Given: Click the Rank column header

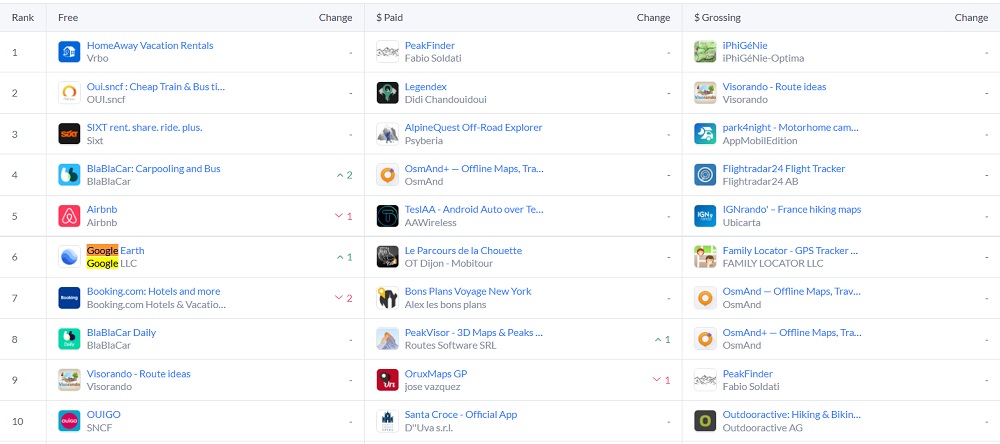Looking at the screenshot, I should [23, 17].
